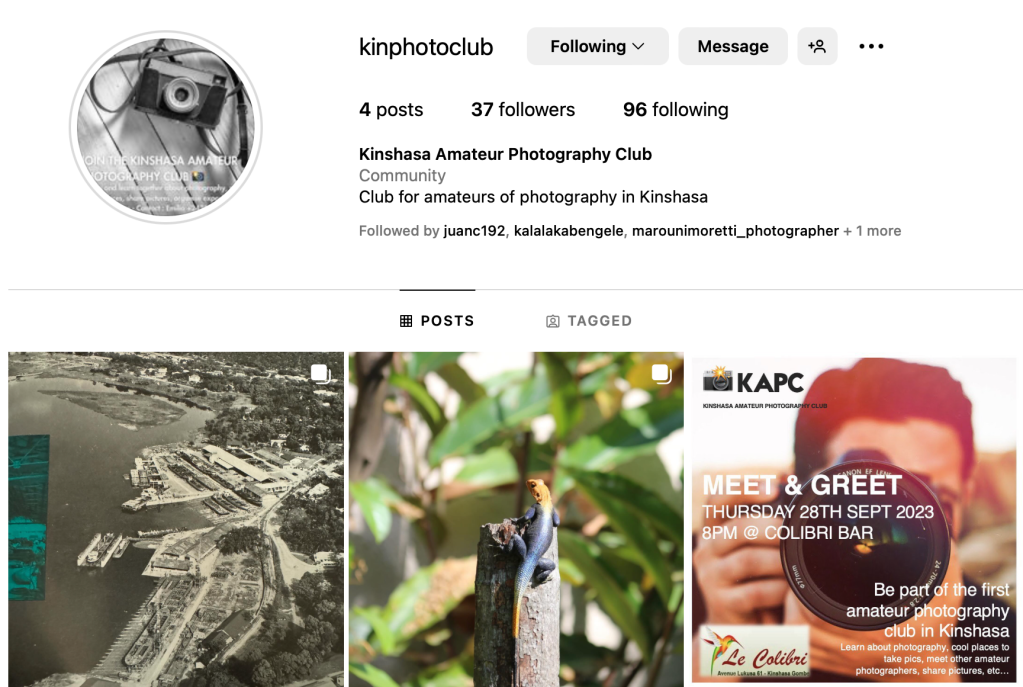Open the three-dots more options menu
This screenshot has width=1023, height=687.
click(x=871, y=46)
